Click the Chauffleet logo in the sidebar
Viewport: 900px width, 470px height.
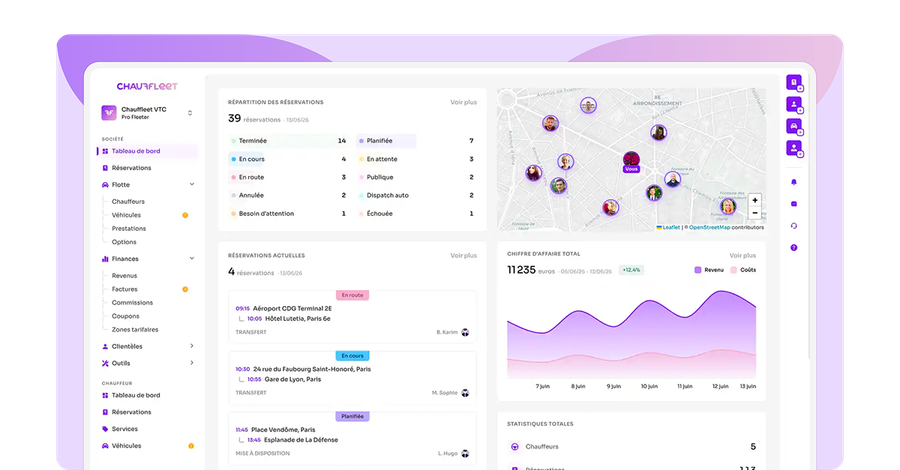coord(147,86)
